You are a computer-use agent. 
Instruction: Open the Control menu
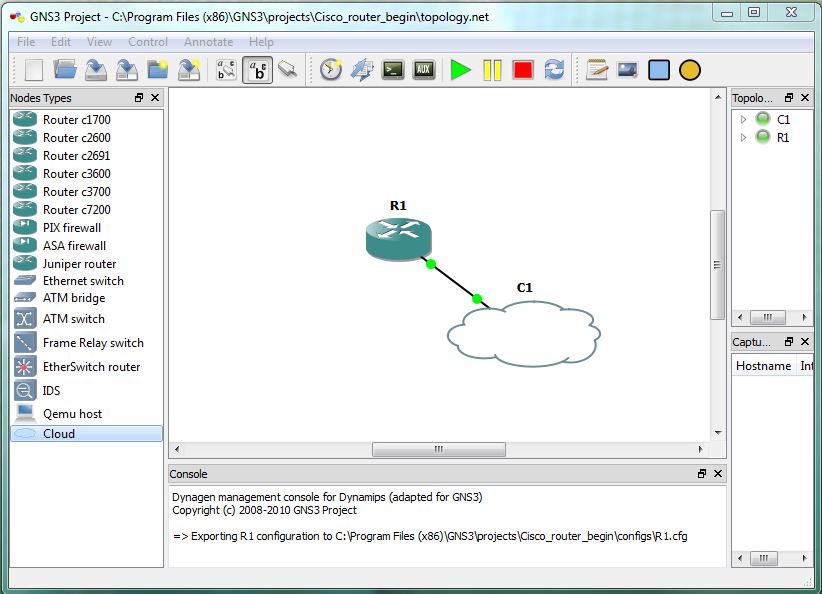click(x=148, y=42)
